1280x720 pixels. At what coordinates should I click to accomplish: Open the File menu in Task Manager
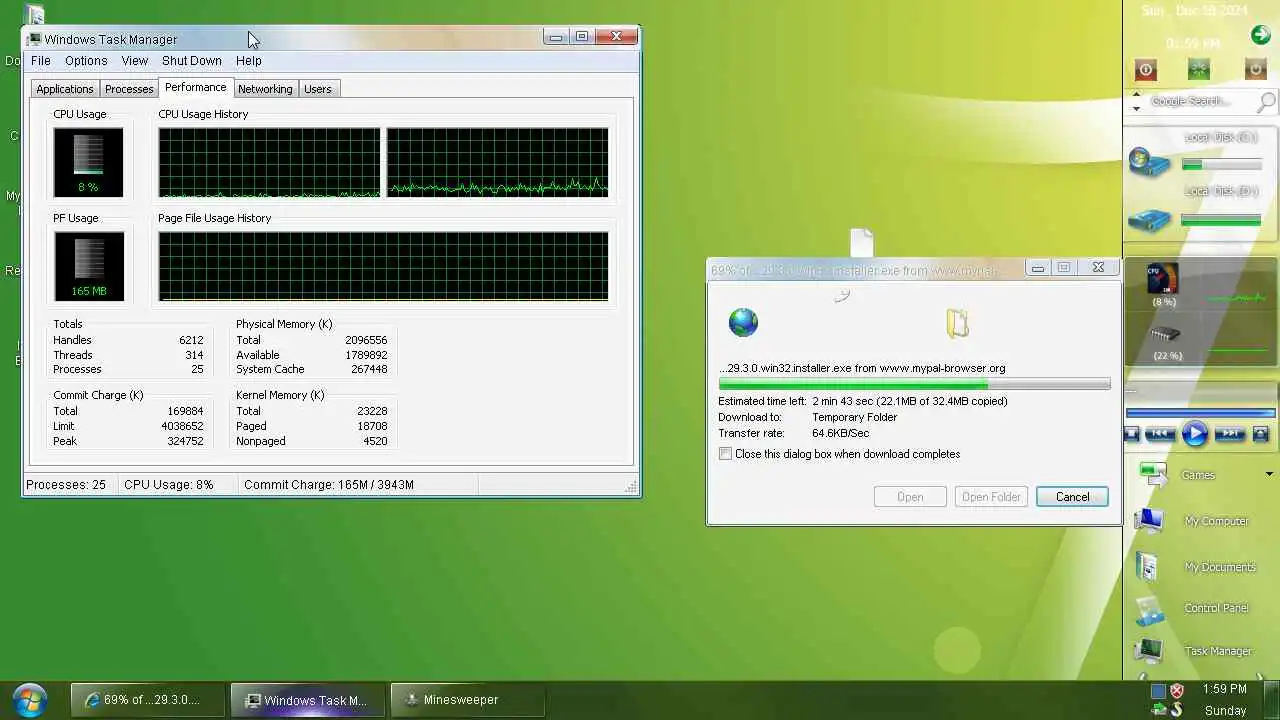41,61
